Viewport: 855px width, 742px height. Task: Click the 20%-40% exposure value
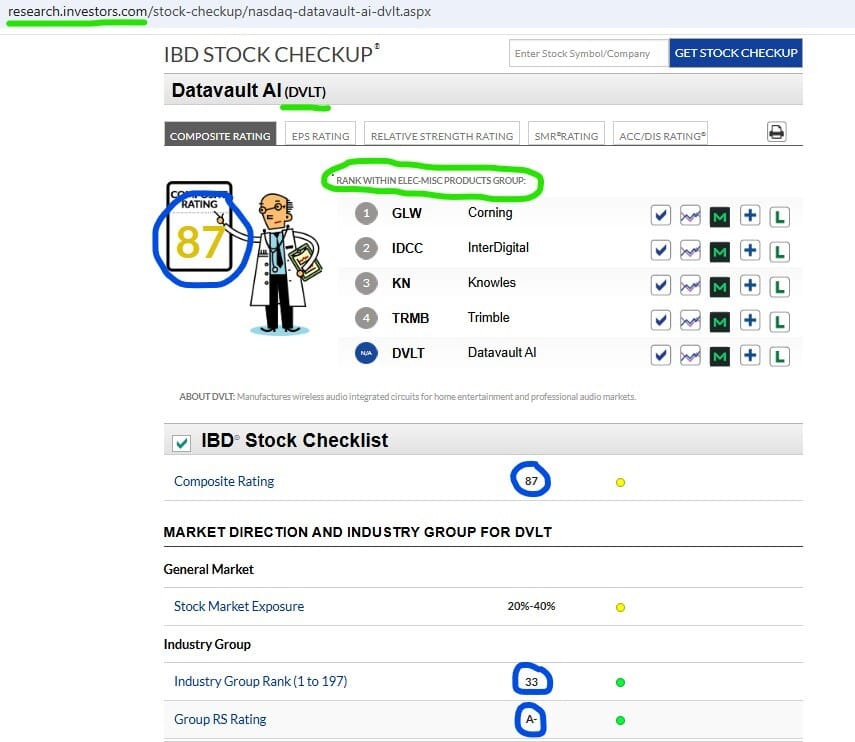tap(531, 606)
